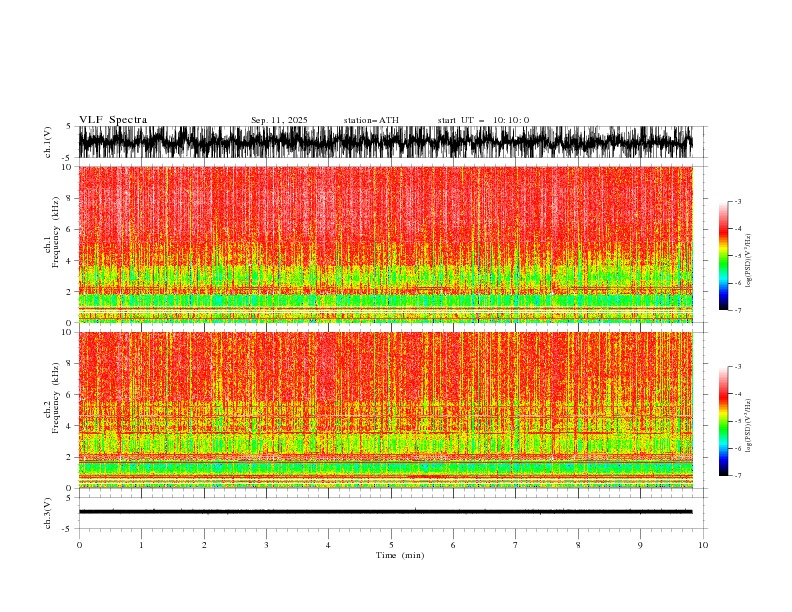Click the "-3" label on ch.1 colorbar
This screenshot has width=792, height=612.
(738, 201)
